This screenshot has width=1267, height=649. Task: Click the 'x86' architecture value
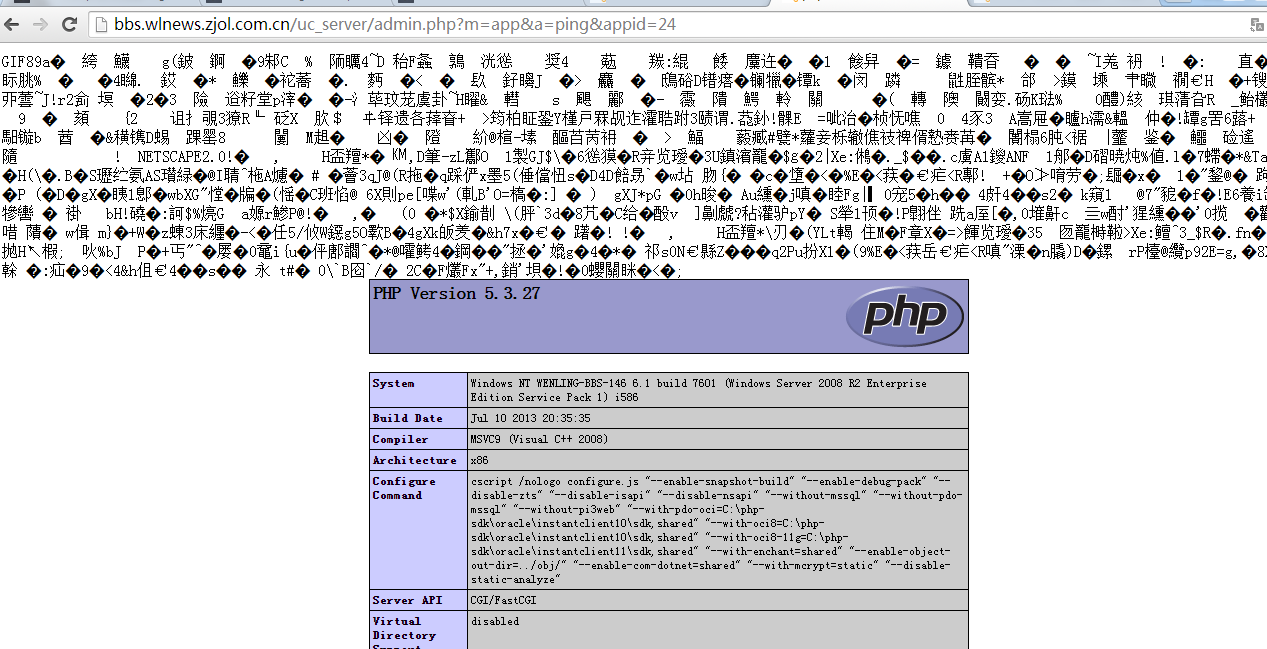[x=479, y=460]
